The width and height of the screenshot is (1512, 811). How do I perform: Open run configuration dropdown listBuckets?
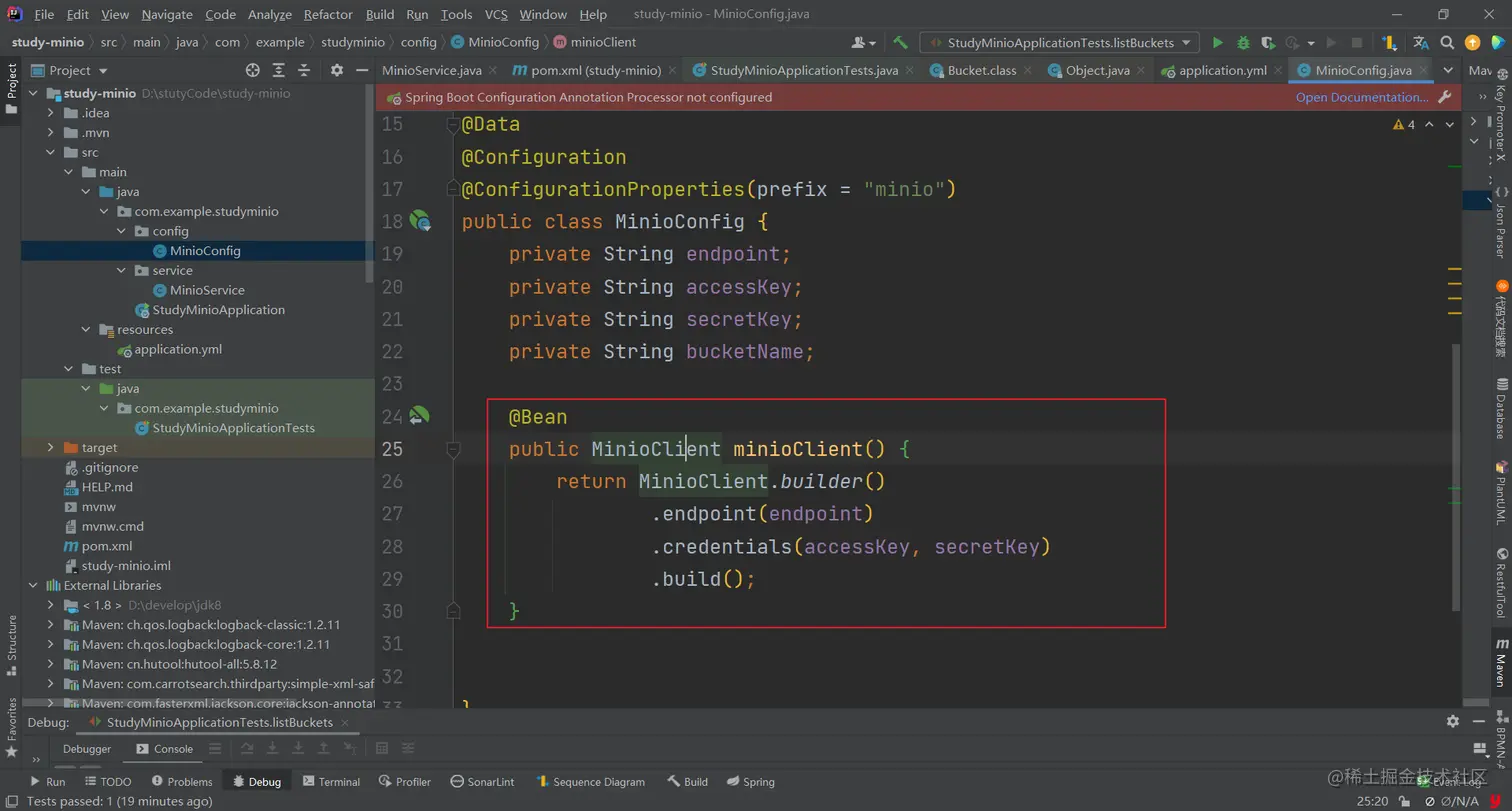[1062, 43]
